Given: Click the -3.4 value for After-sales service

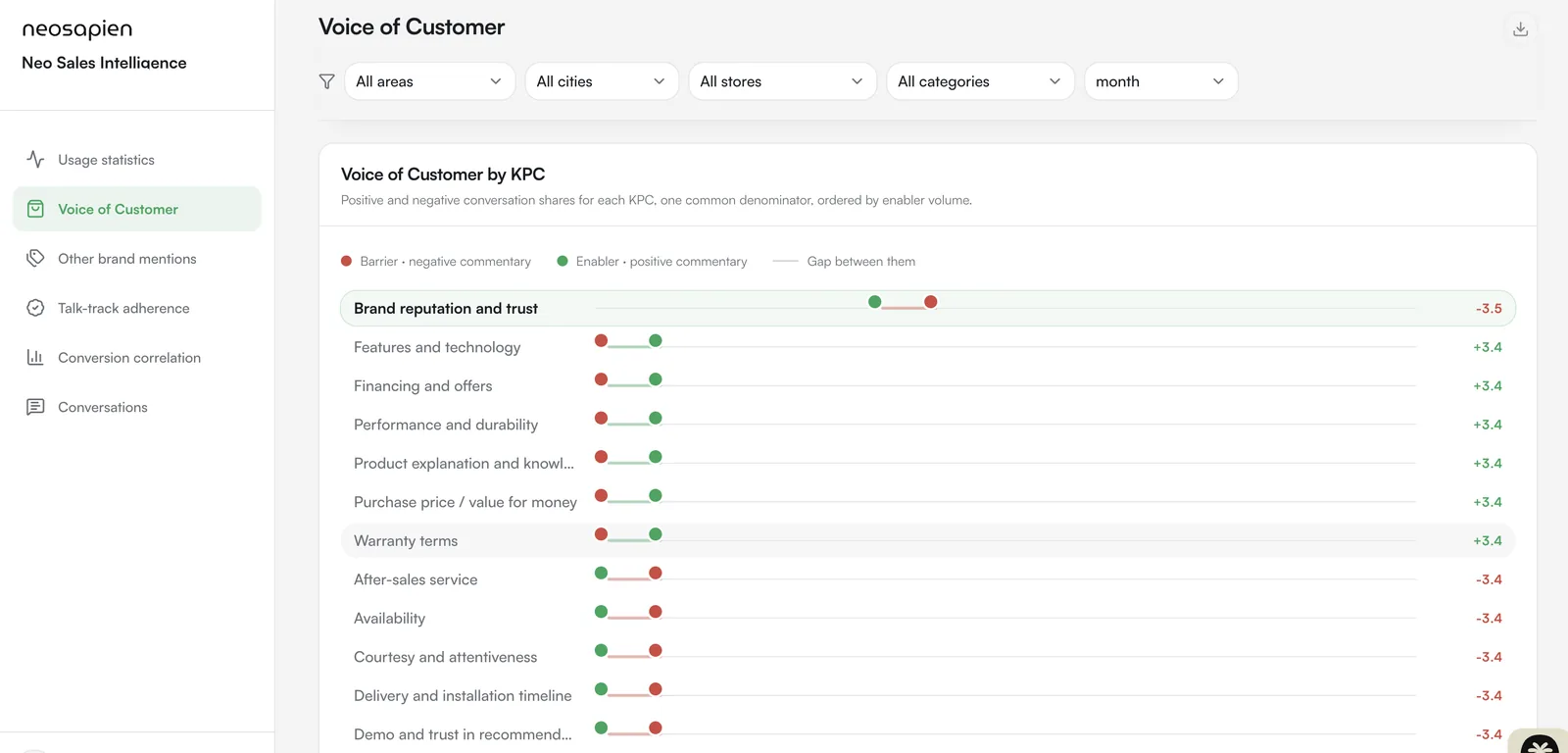Looking at the screenshot, I should pyautogui.click(x=1489, y=579).
